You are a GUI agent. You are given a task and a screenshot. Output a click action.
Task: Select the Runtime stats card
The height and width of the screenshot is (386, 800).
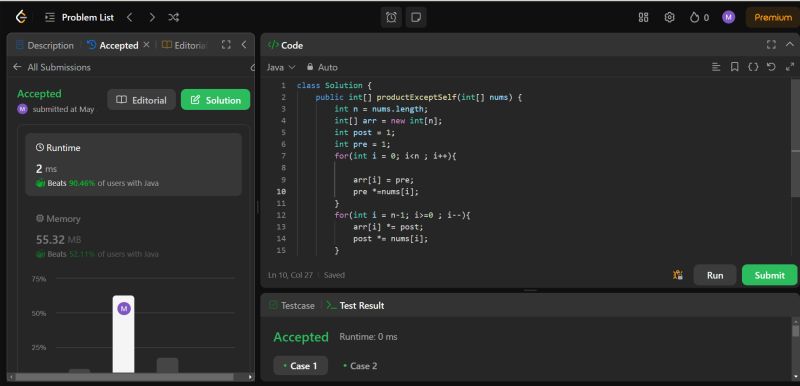134,165
